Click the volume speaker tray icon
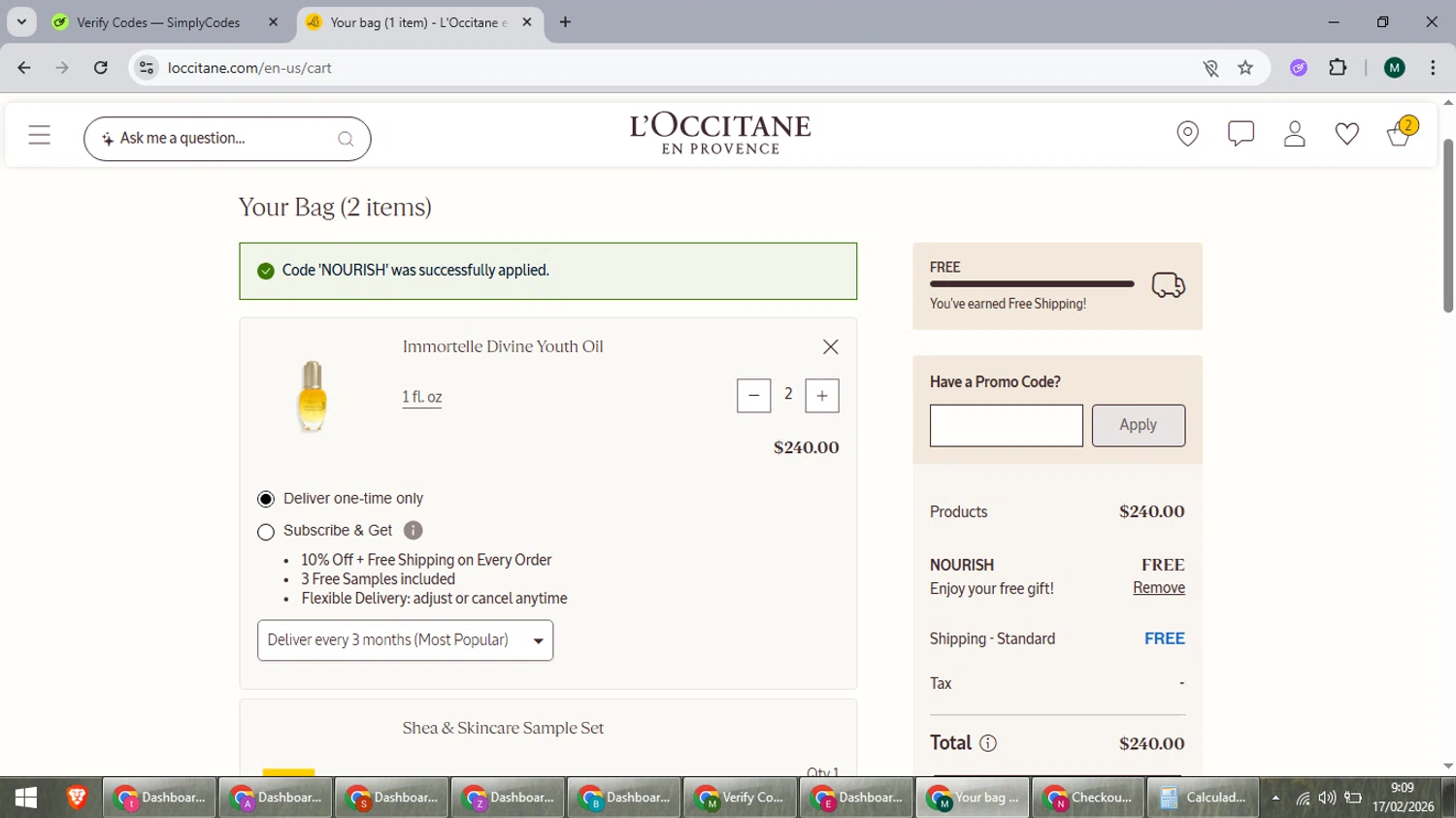Screen dimensions: 1456x818 [1327, 799]
